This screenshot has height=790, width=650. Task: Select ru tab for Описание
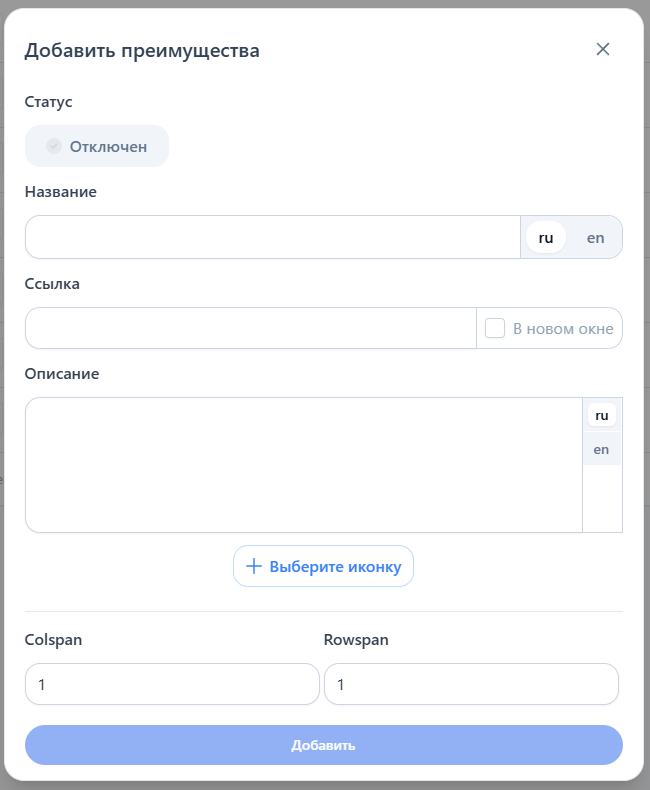pos(601,415)
